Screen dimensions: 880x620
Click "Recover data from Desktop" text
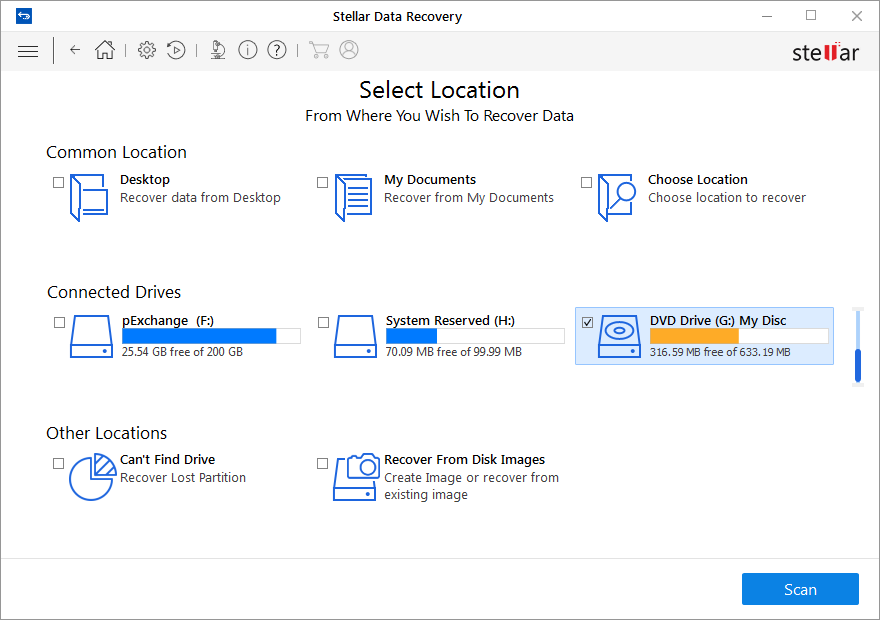200,198
